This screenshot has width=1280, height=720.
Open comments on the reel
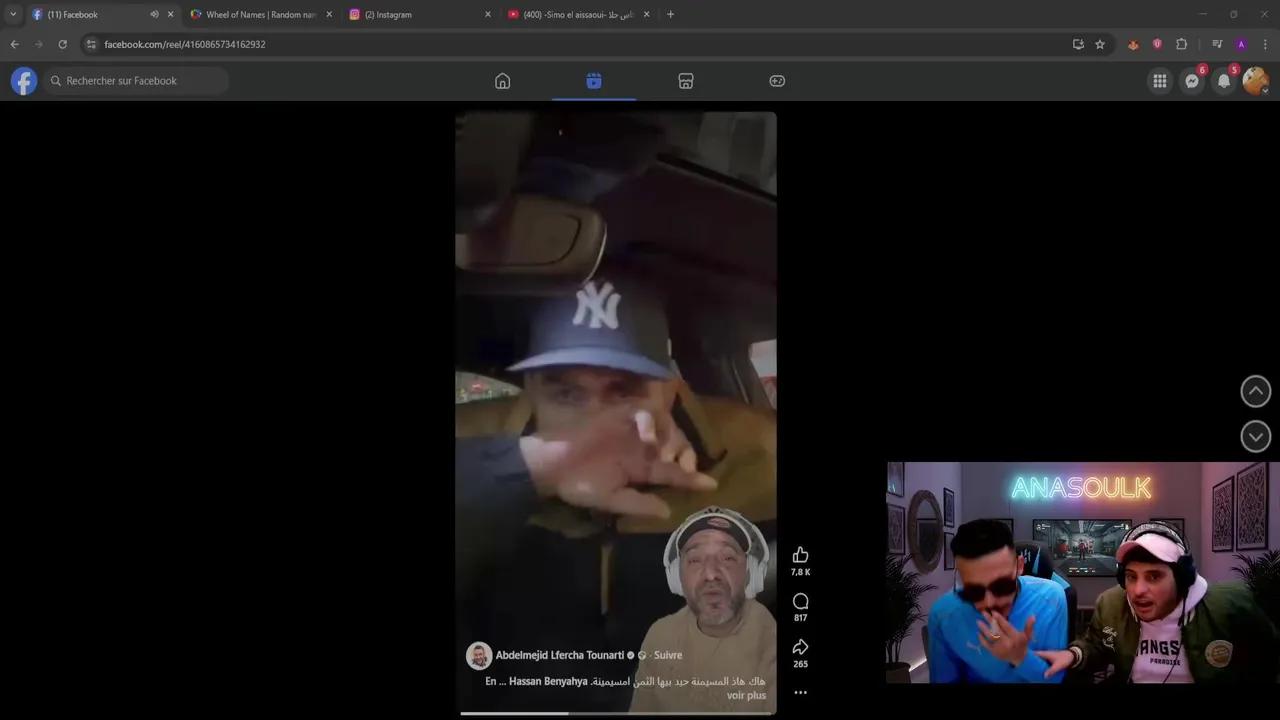coord(800,601)
